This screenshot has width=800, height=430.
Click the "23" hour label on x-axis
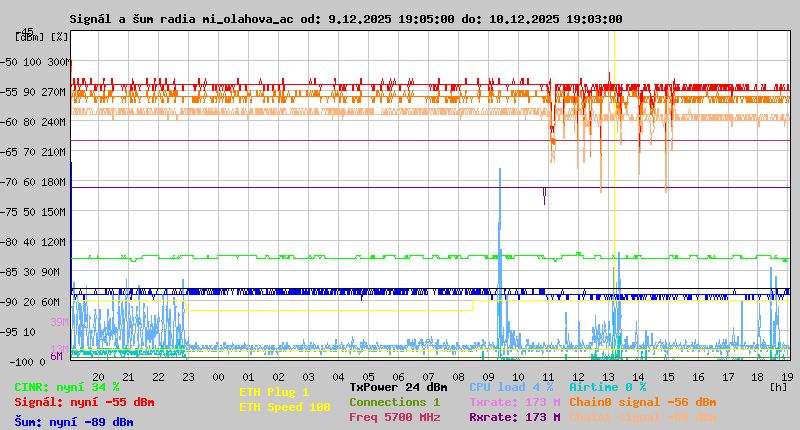click(189, 377)
